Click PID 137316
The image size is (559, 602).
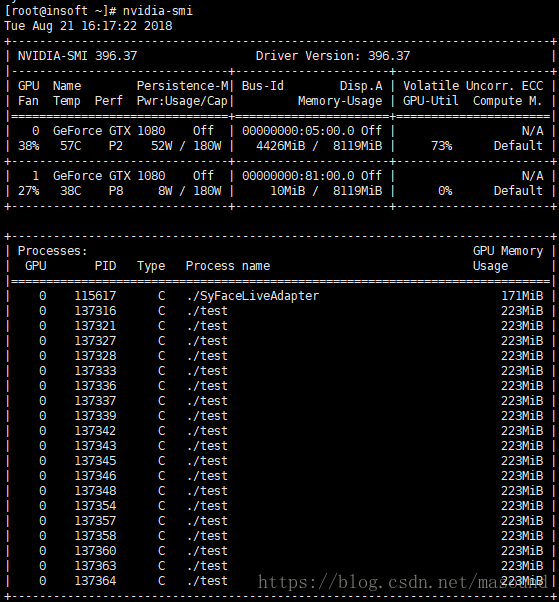coord(95,311)
